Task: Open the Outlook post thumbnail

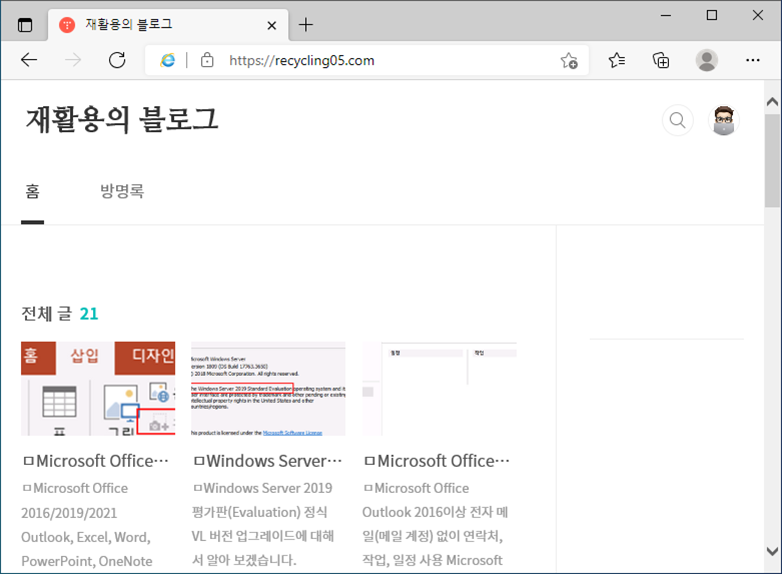Action: (x=439, y=388)
